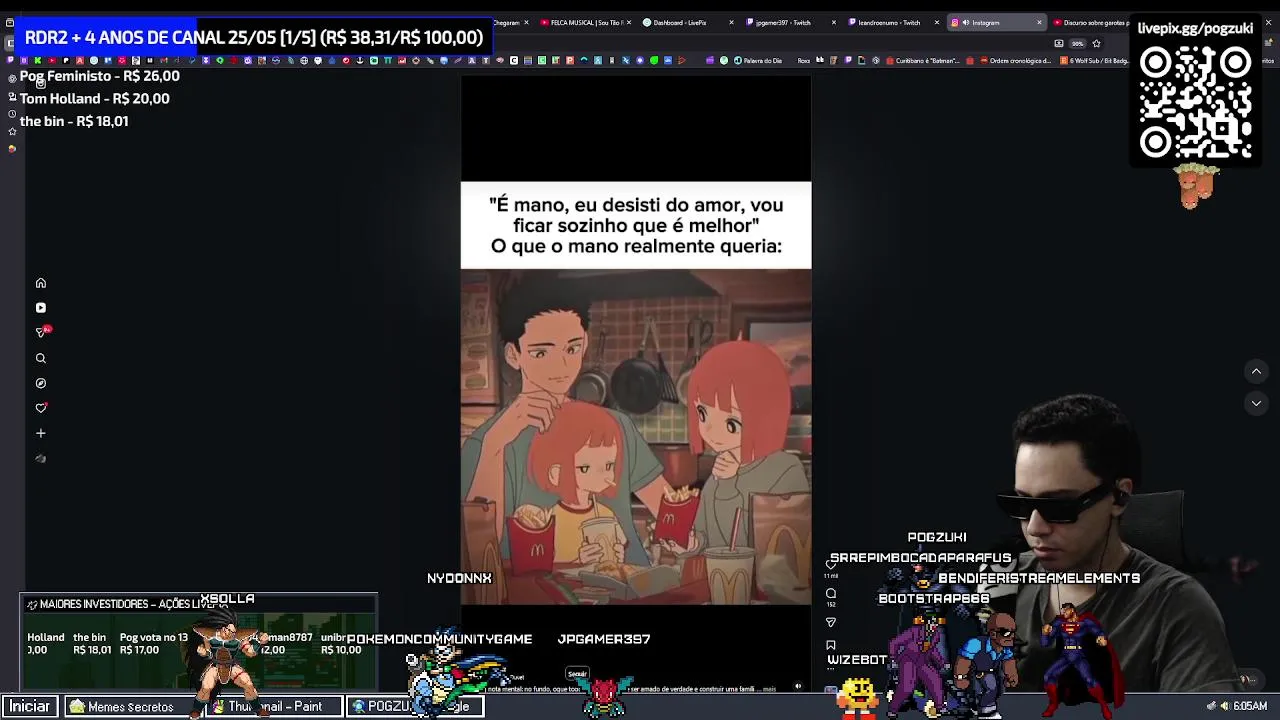Click the 90% zoom indicator in address bar
Image resolution: width=1280 pixels, height=720 pixels.
coord(1077,44)
